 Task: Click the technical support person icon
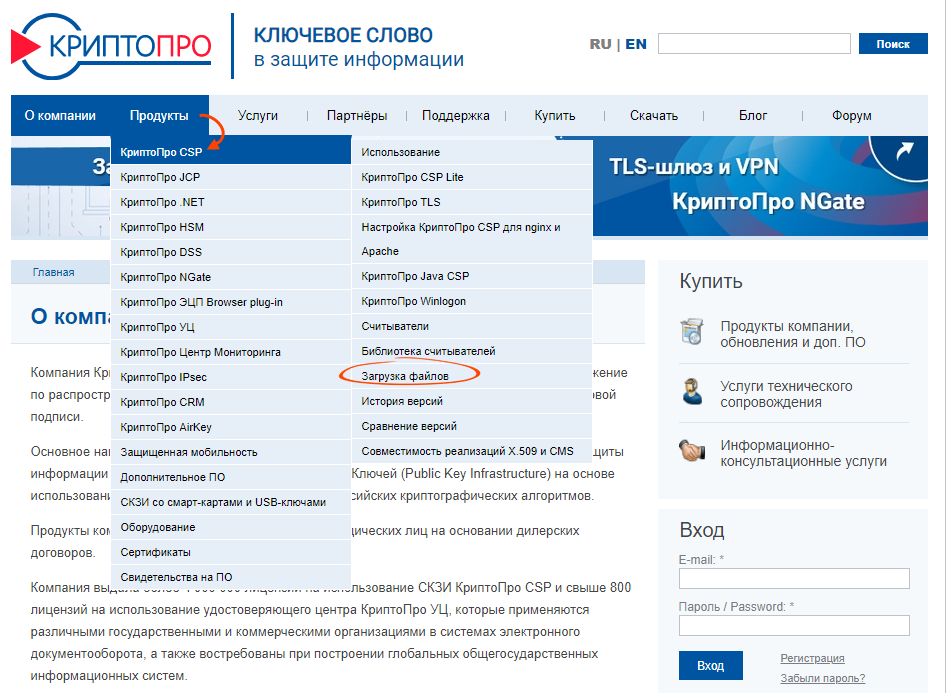[x=692, y=391]
